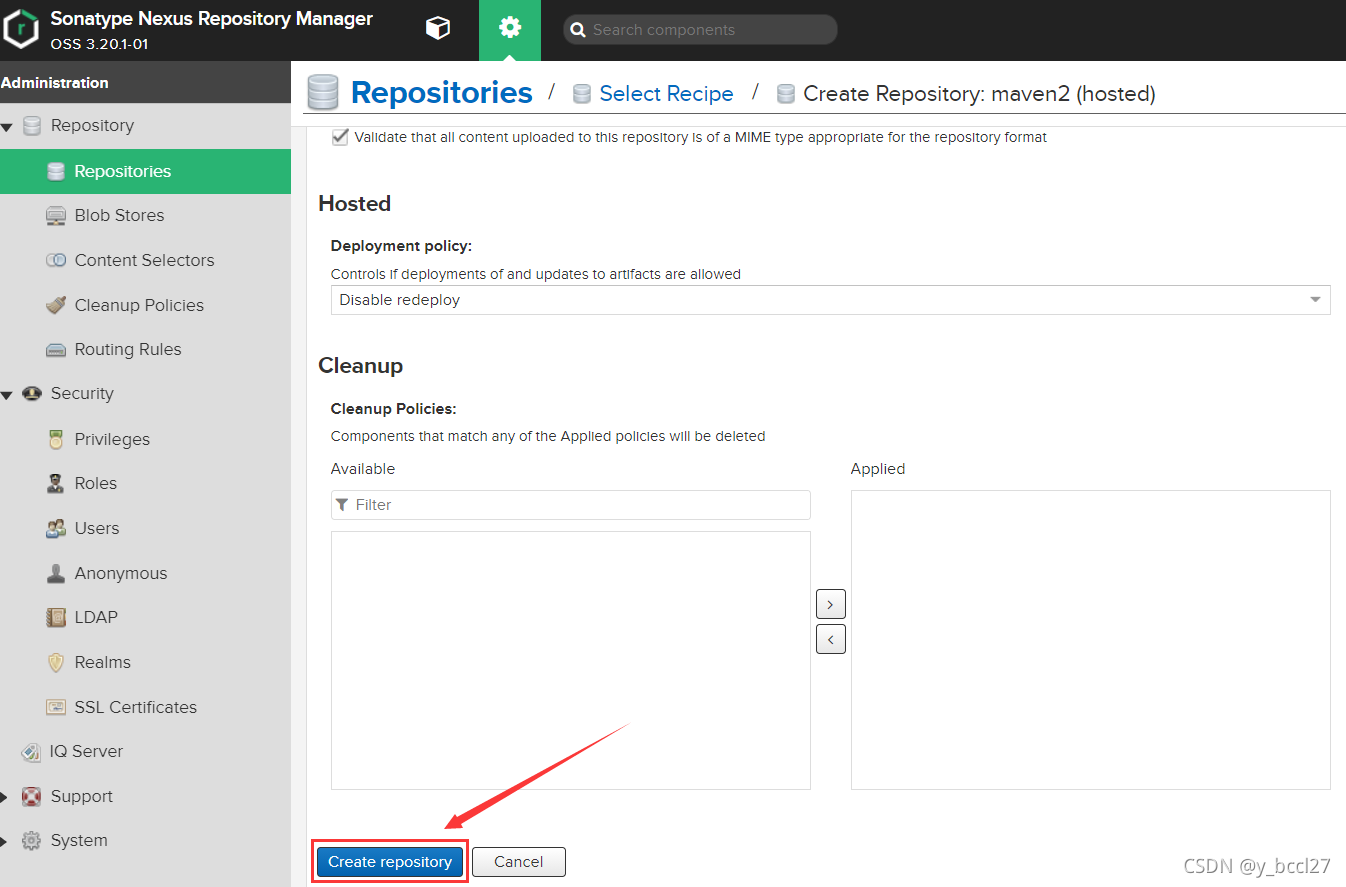Collapse the Security tree section
The height and width of the screenshot is (887, 1346).
click(x=7, y=395)
